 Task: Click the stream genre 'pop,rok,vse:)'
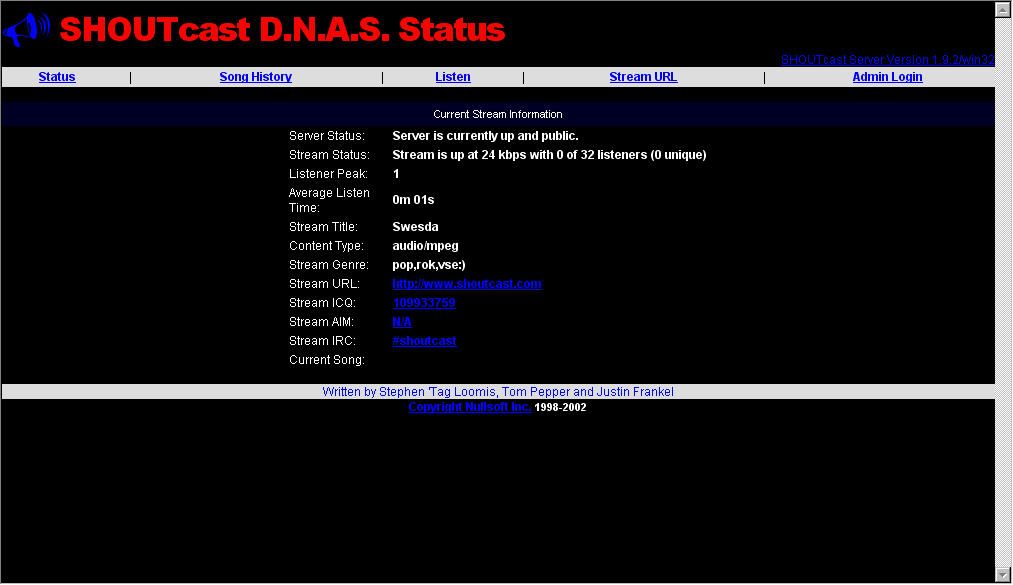429,265
